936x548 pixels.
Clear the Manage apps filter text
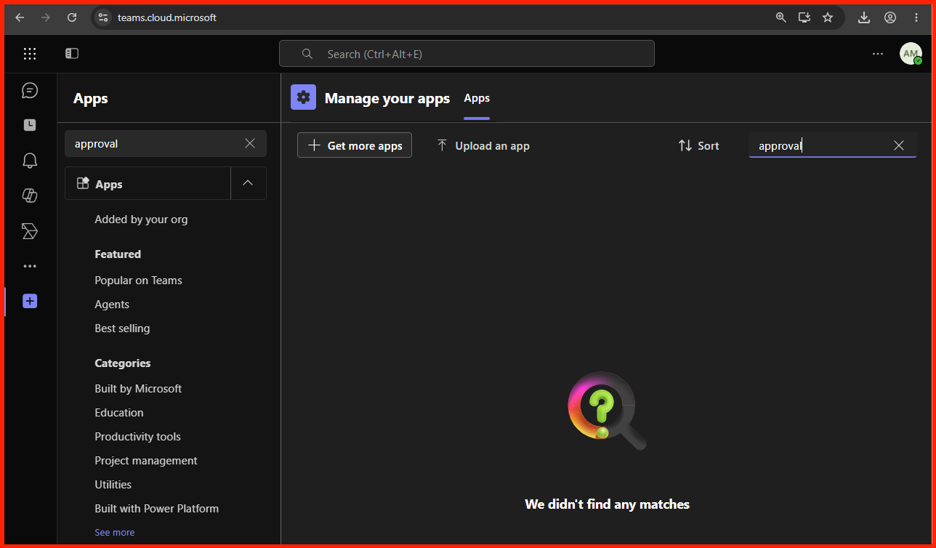(898, 145)
